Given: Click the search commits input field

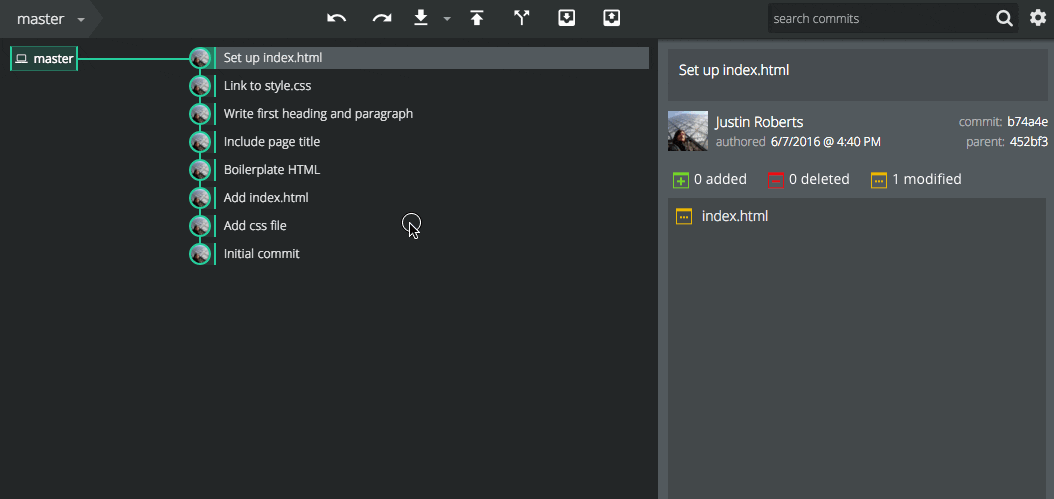Looking at the screenshot, I should point(881,19).
